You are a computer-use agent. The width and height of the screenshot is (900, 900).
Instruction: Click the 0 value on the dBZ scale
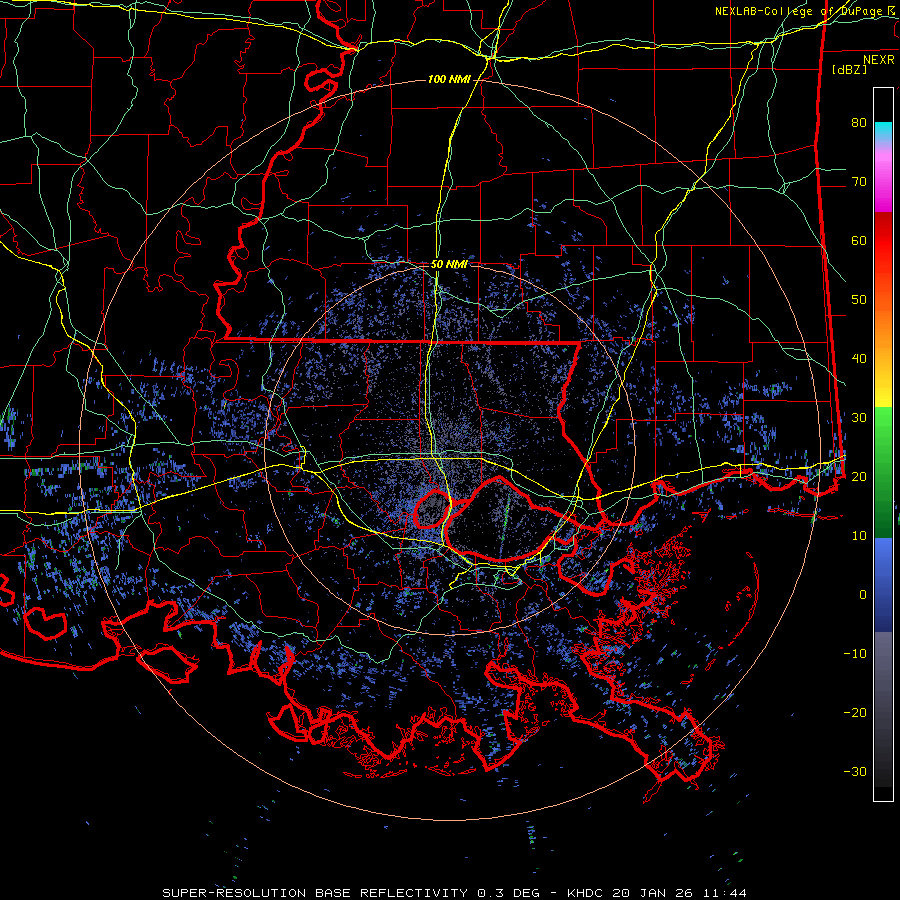pos(863,595)
